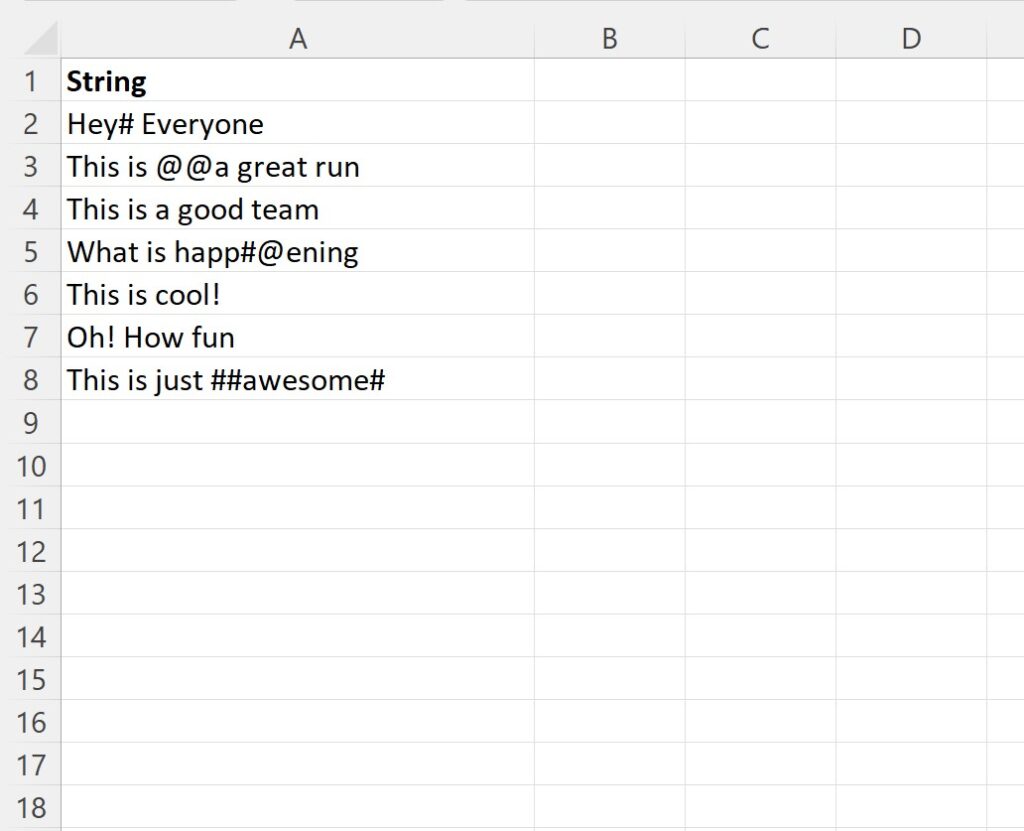
Task: Click empty cell A9 below awesome text
Action: tap(298, 423)
